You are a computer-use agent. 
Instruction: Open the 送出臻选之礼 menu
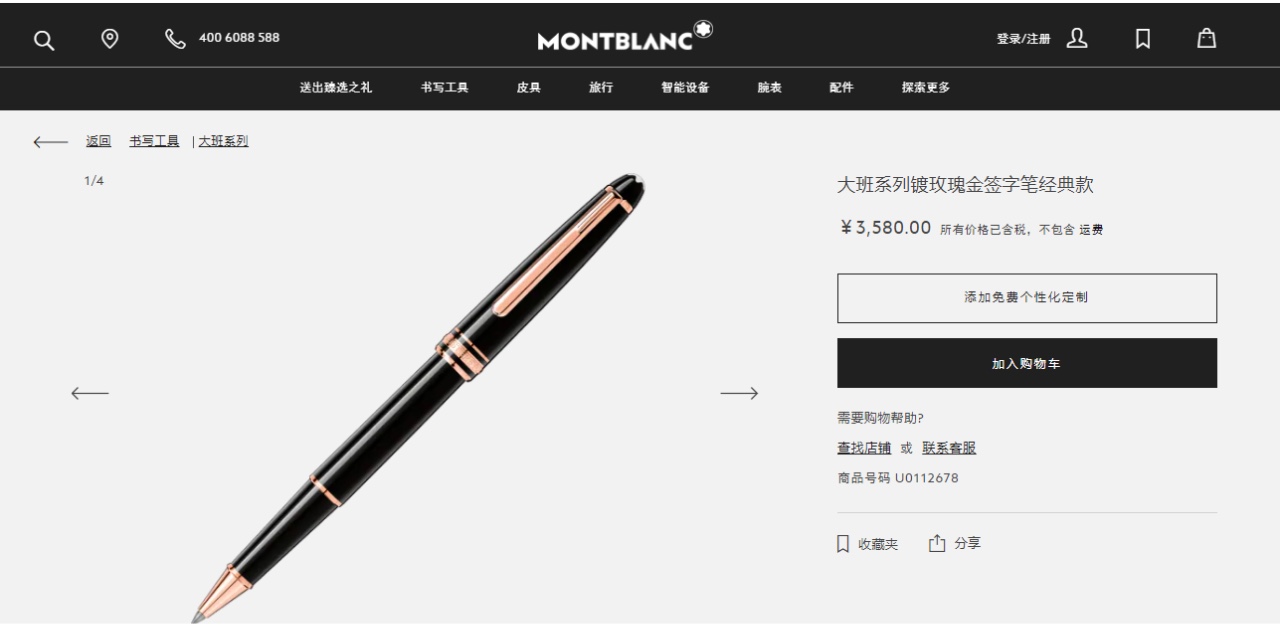pos(336,88)
